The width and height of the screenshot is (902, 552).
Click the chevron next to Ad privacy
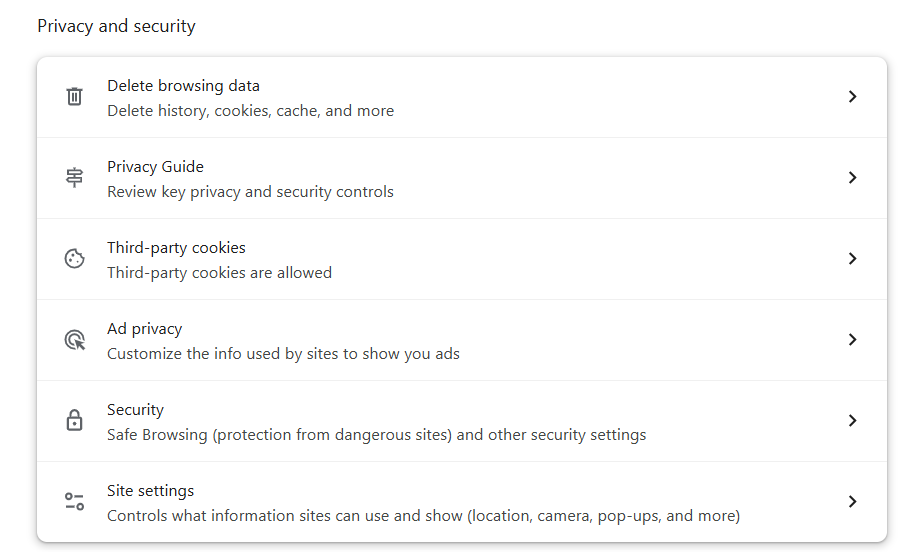(x=852, y=340)
